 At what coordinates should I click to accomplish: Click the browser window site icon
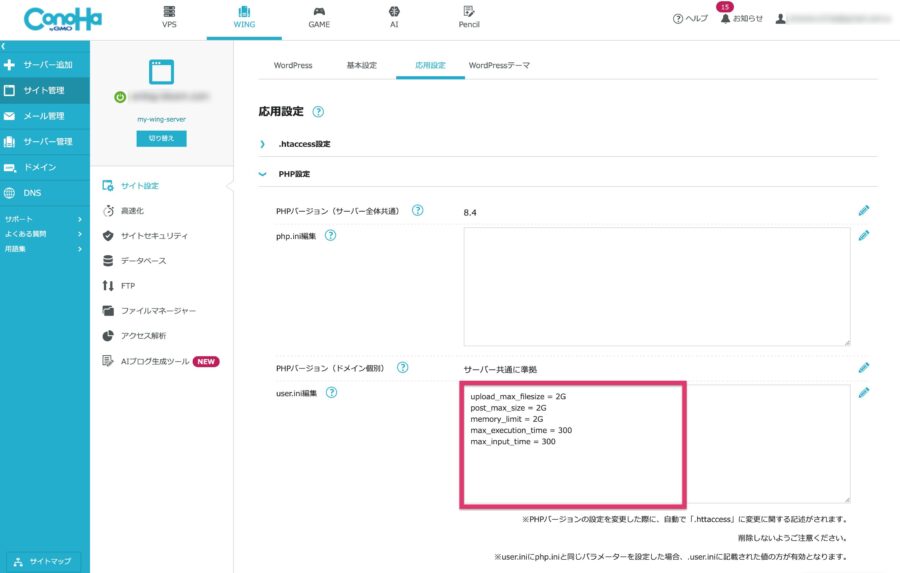point(161,72)
